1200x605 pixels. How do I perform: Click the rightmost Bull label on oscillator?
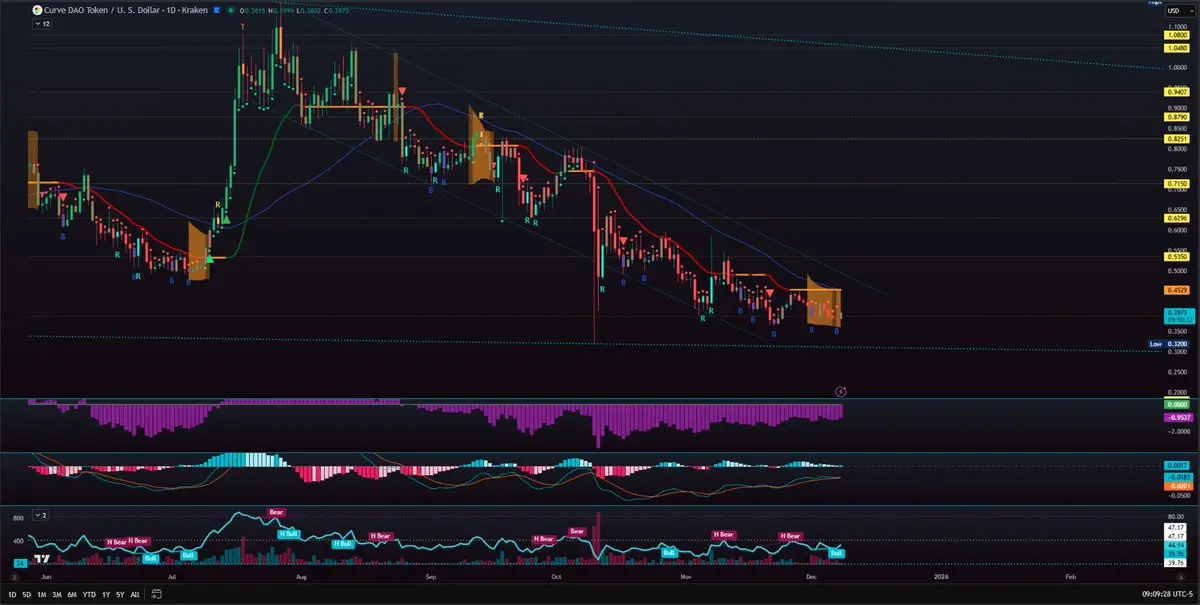tap(839, 552)
